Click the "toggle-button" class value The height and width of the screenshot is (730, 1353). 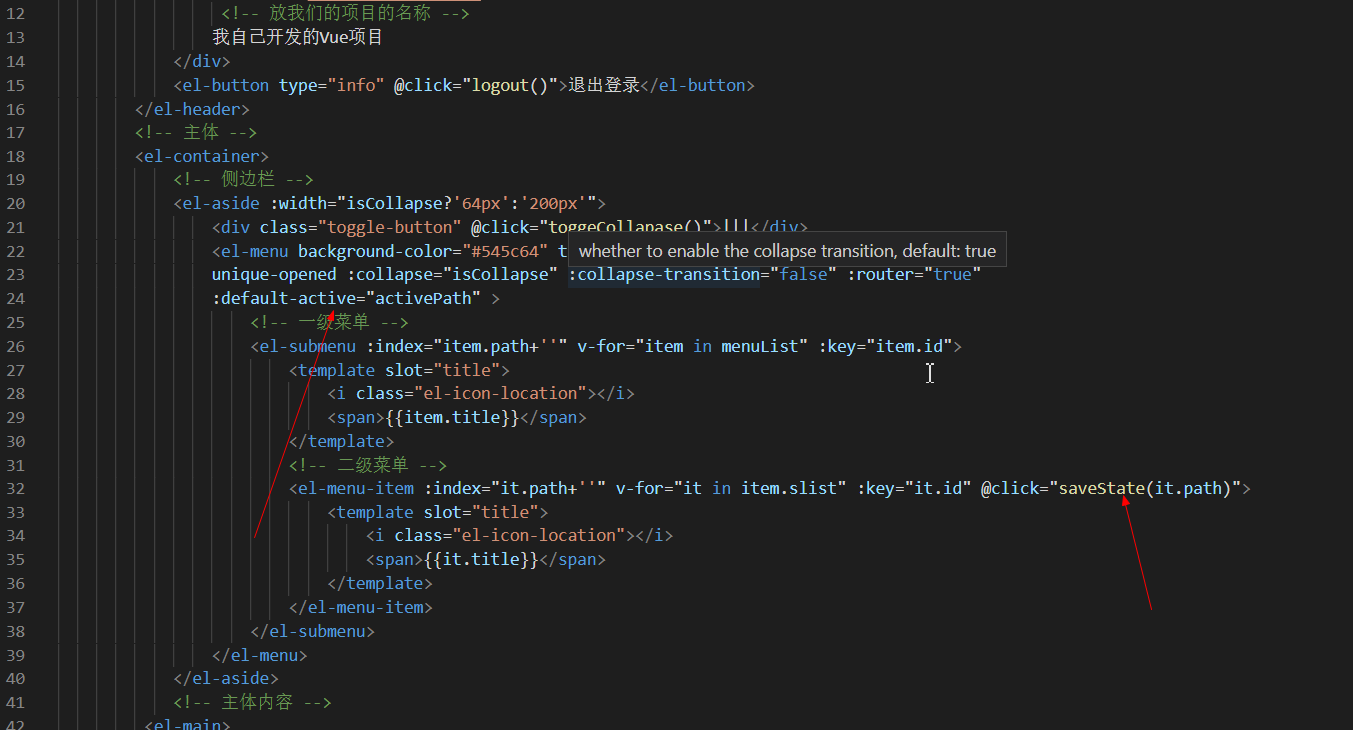coord(389,227)
